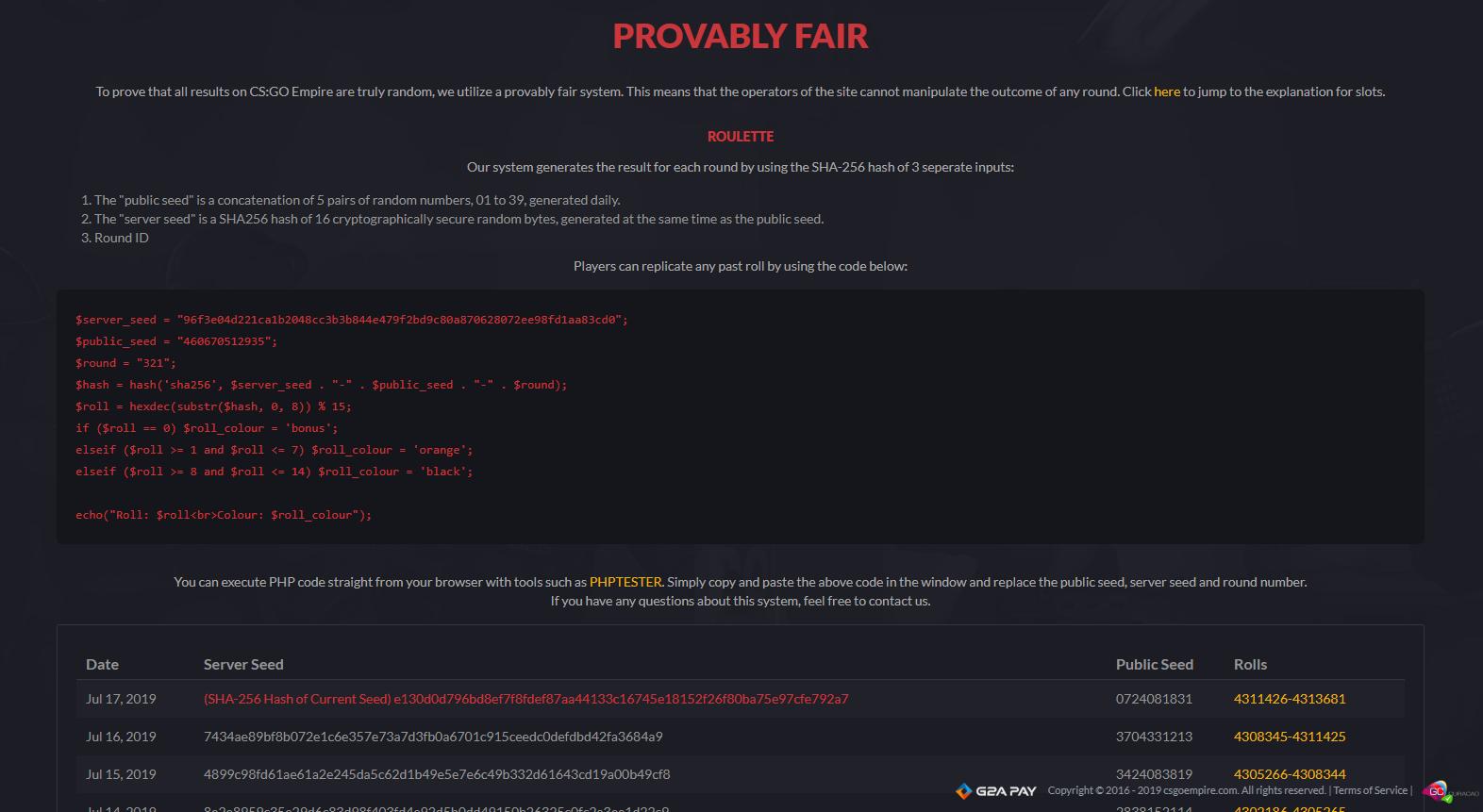Click the echo Roll code line
The height and width of the screenshot is (812, 1483).
[x=224, y=515]
